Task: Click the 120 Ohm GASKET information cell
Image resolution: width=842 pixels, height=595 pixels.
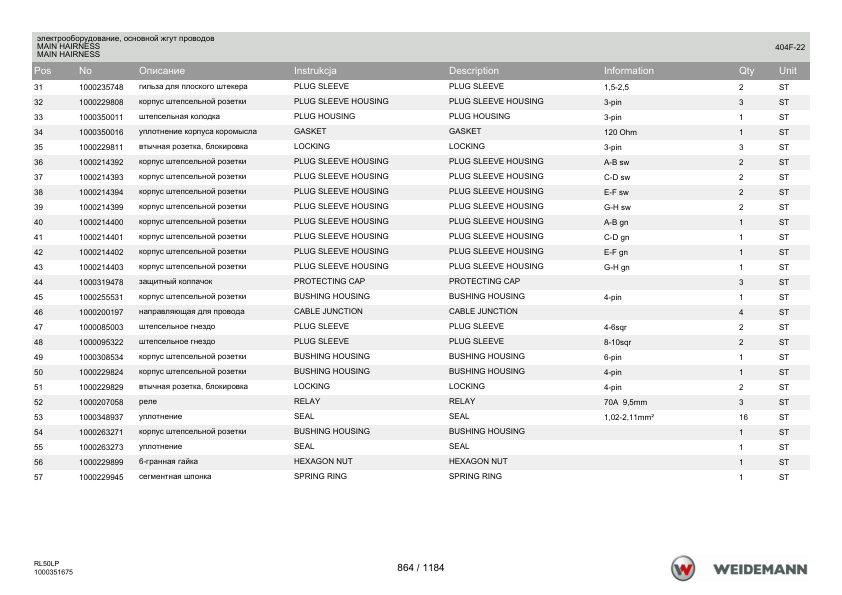Action: [620, 132]
